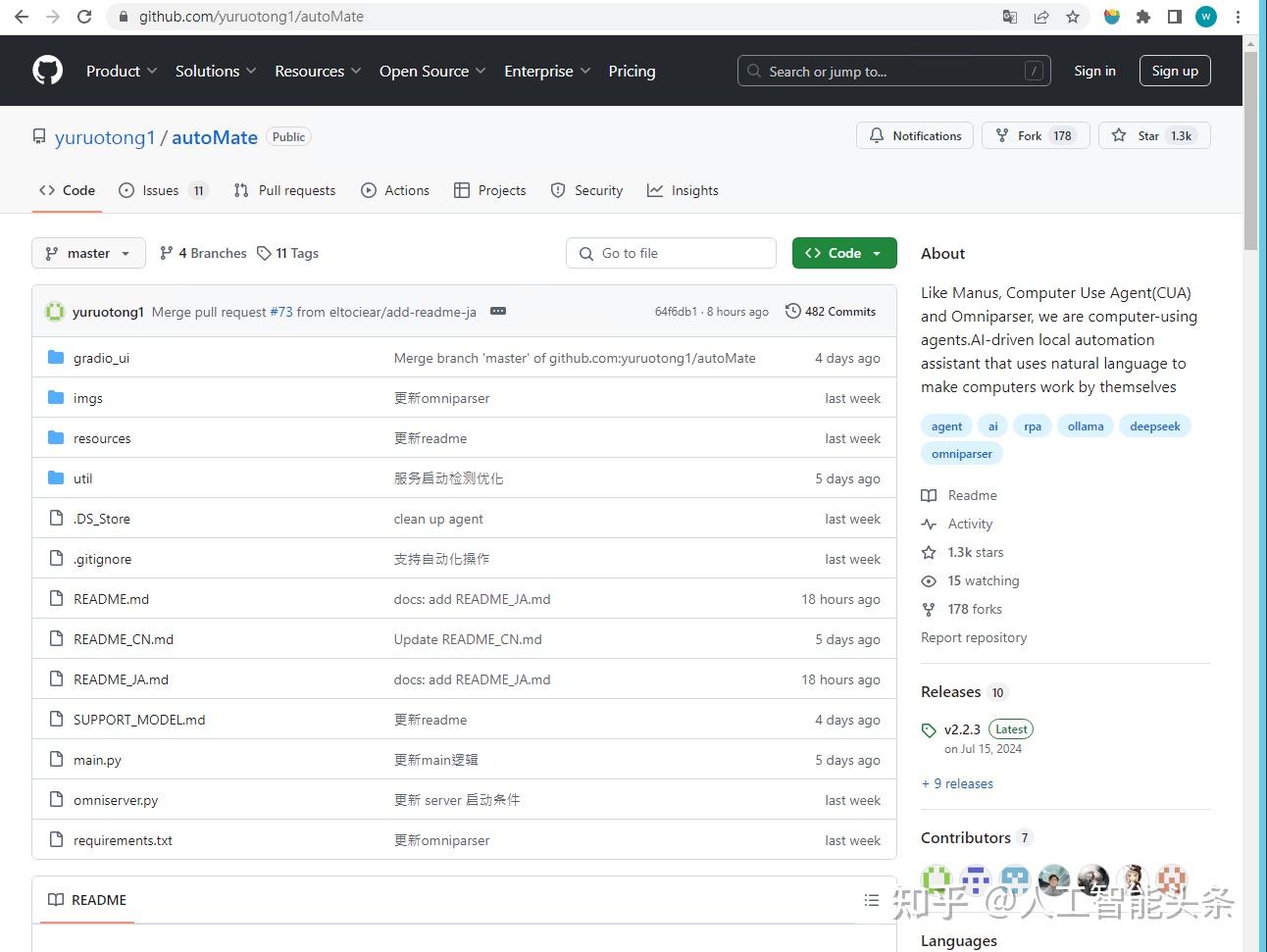The image size is (1267, 952).
Task: Expand the Solutions menu
Action: (x=216, y=71)
